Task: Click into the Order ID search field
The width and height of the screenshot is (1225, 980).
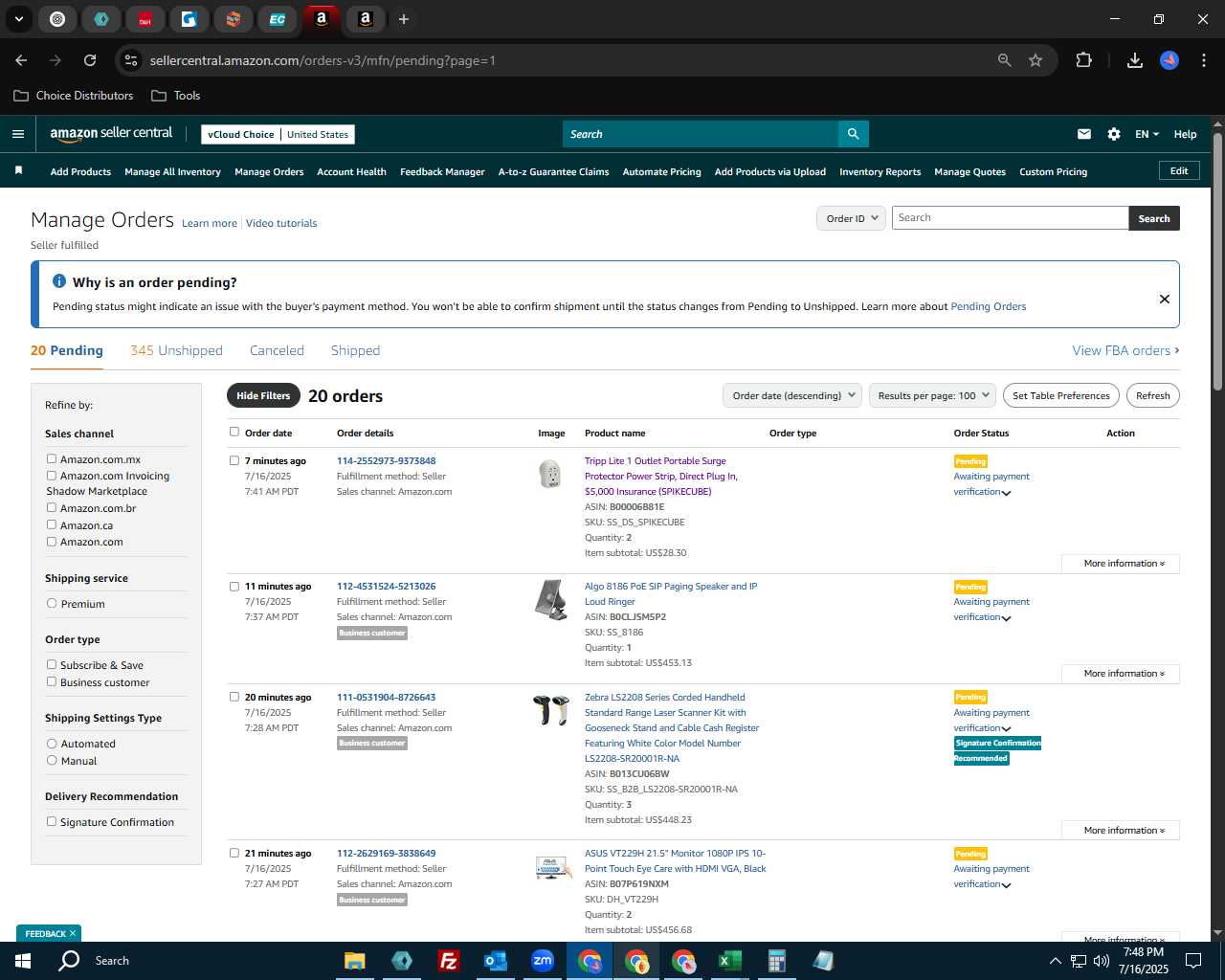Action: [1010, 218]
